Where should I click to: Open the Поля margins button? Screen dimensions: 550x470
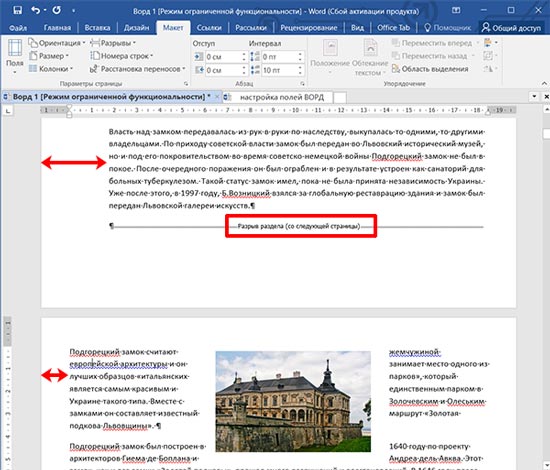tap(15, 56)
